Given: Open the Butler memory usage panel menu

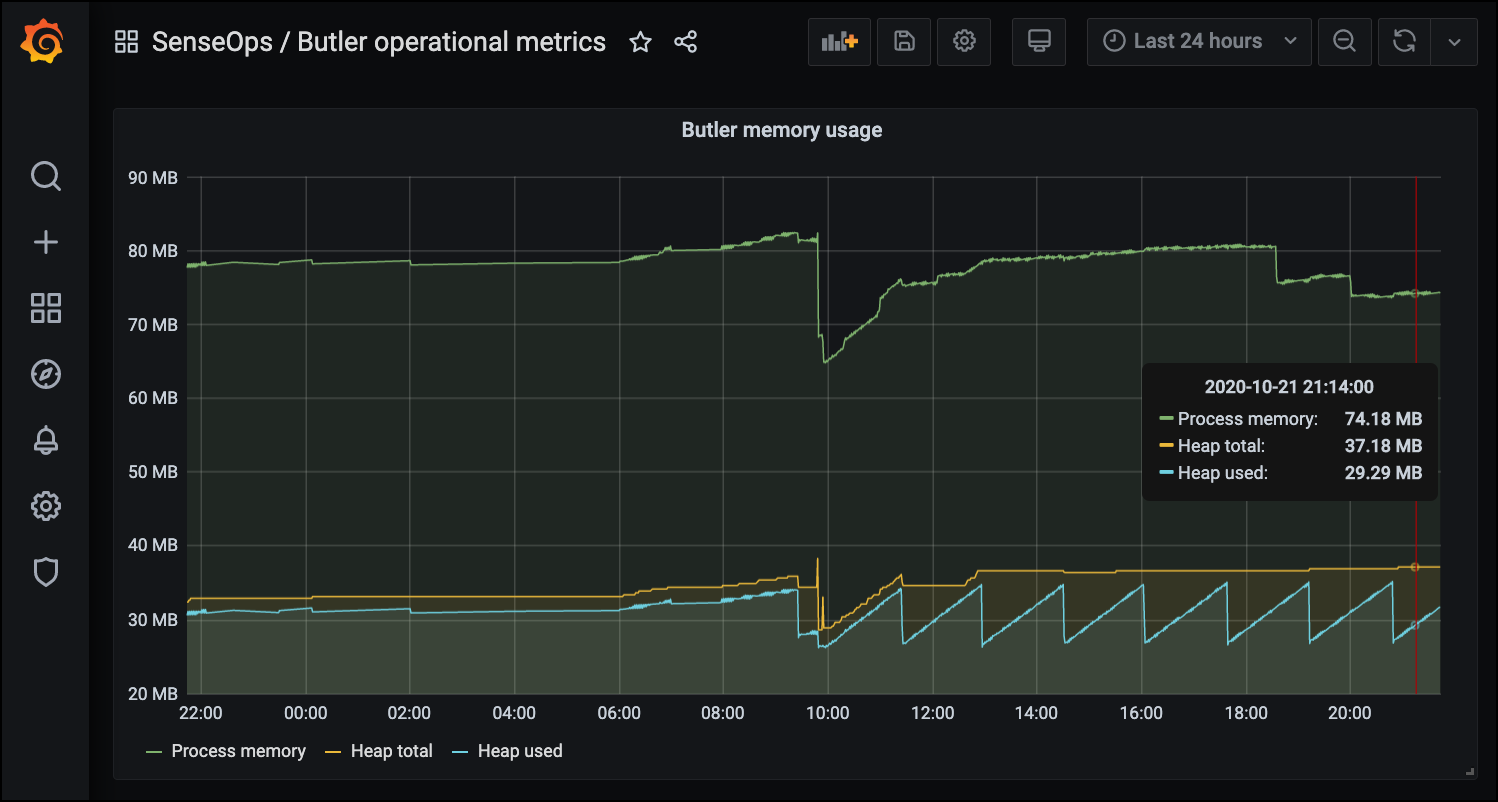Looking at the screenshot, I should click(781, 130).
